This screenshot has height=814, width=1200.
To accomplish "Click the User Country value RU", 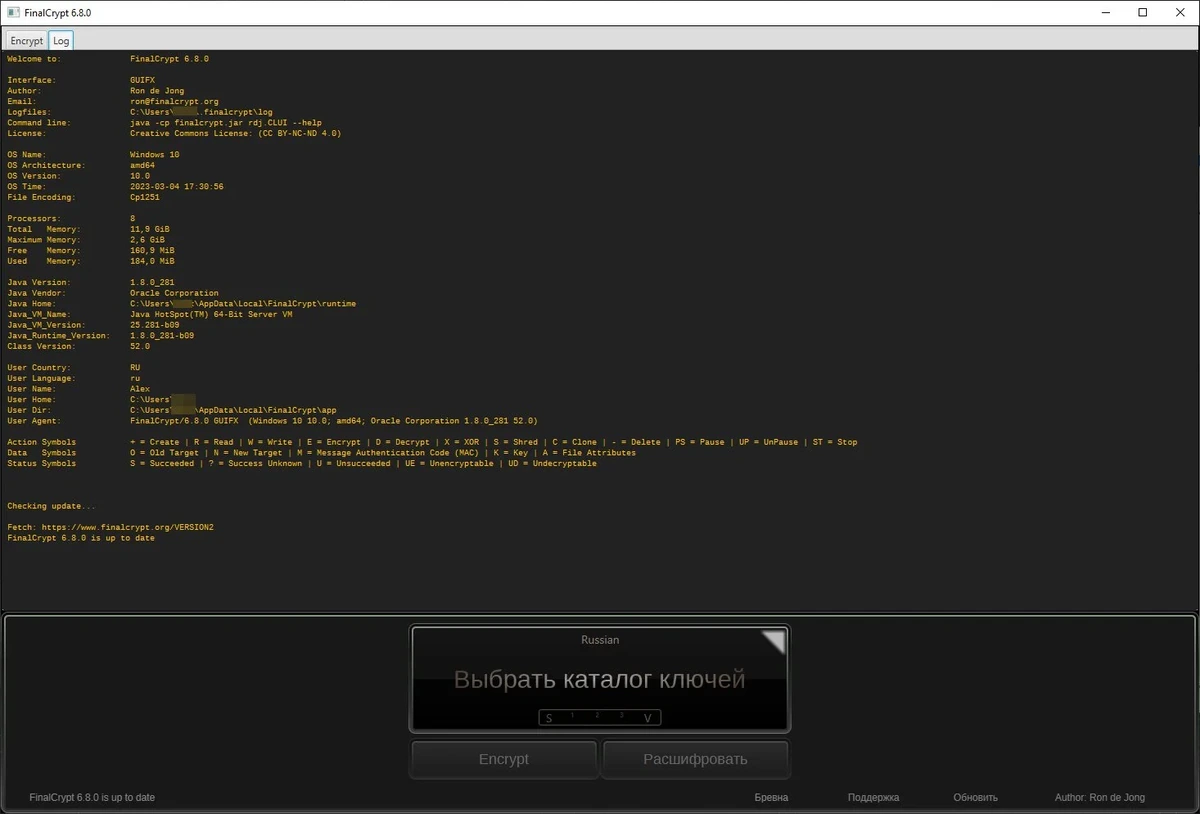I will coord(135,368).
